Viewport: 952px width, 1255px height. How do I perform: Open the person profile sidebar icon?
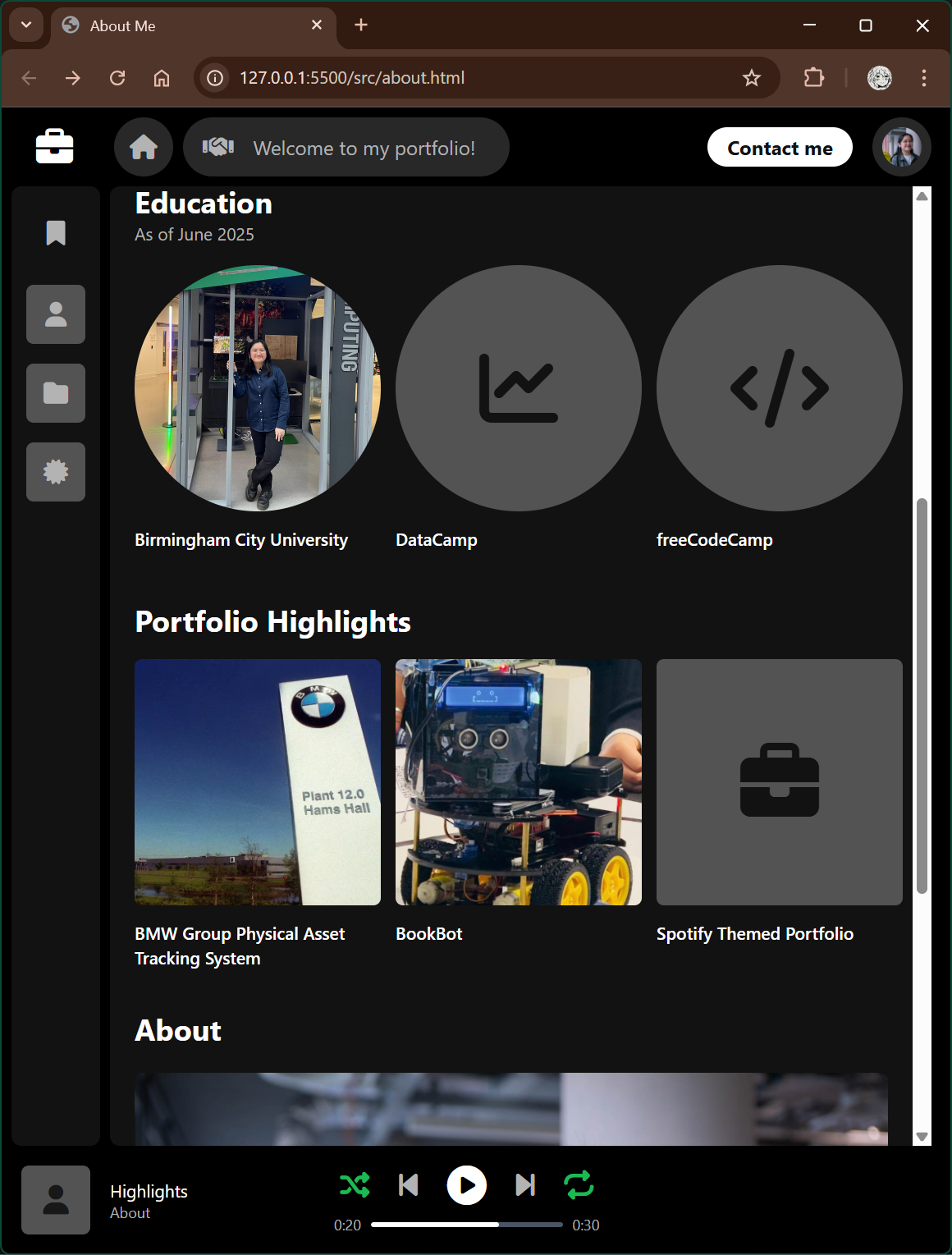pos(56,314)
